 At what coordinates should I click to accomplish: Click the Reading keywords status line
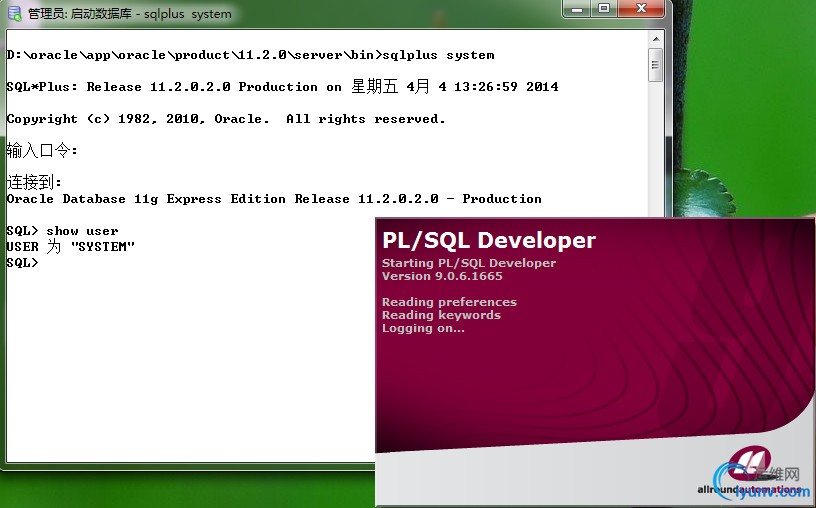click(x=441, y=315)
